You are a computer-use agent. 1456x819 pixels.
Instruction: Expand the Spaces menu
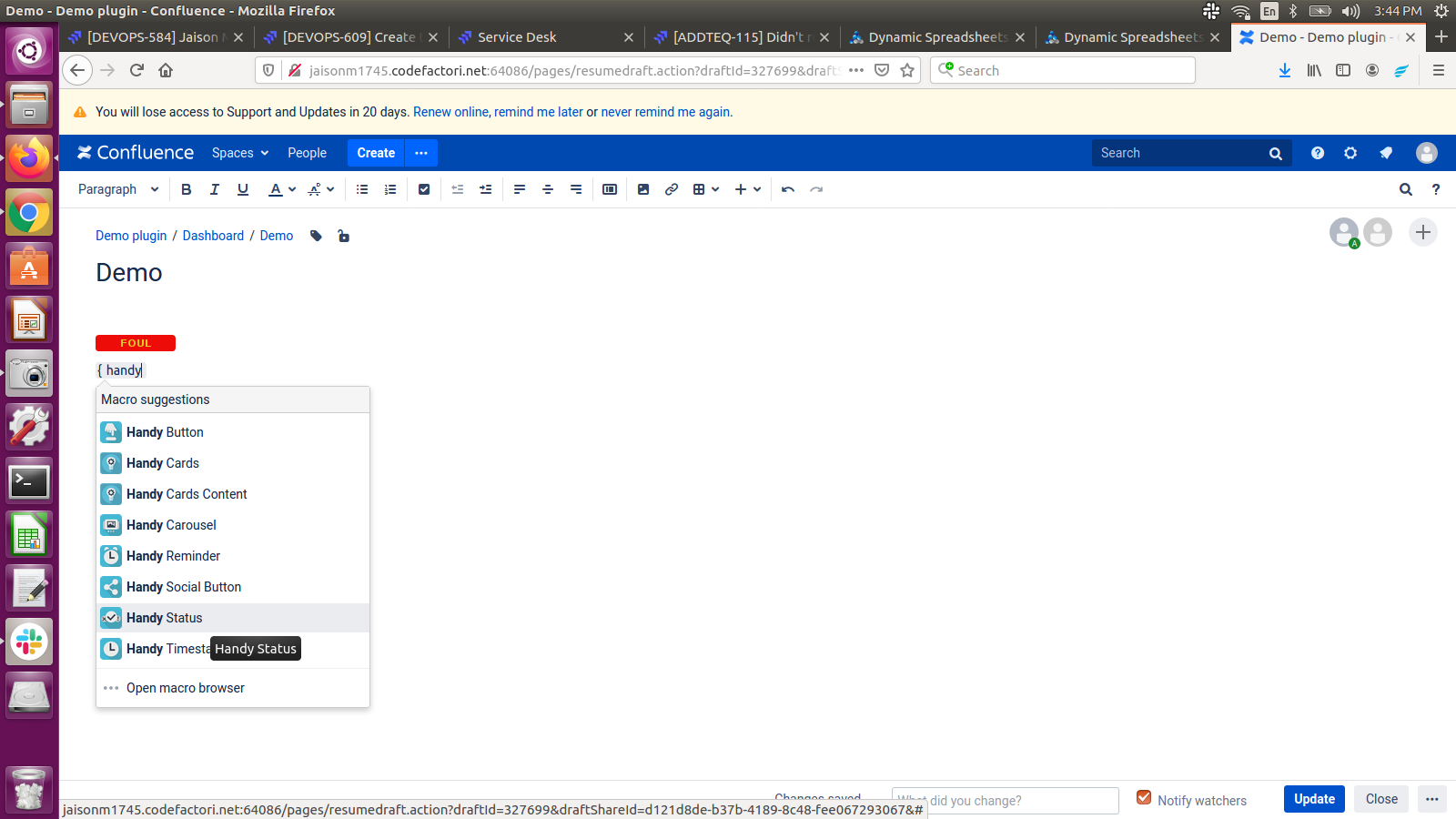coord(240,153)
